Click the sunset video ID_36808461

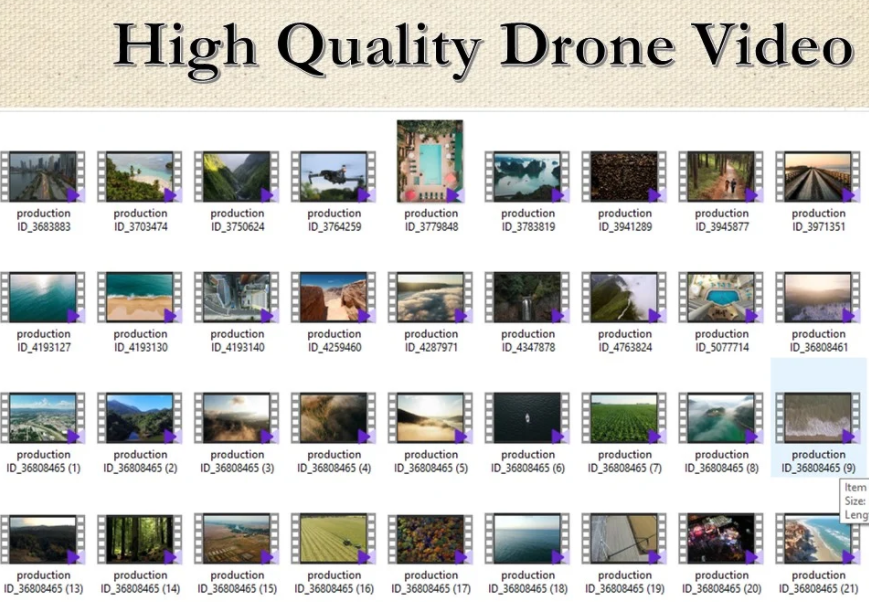[x=818, y=300]
